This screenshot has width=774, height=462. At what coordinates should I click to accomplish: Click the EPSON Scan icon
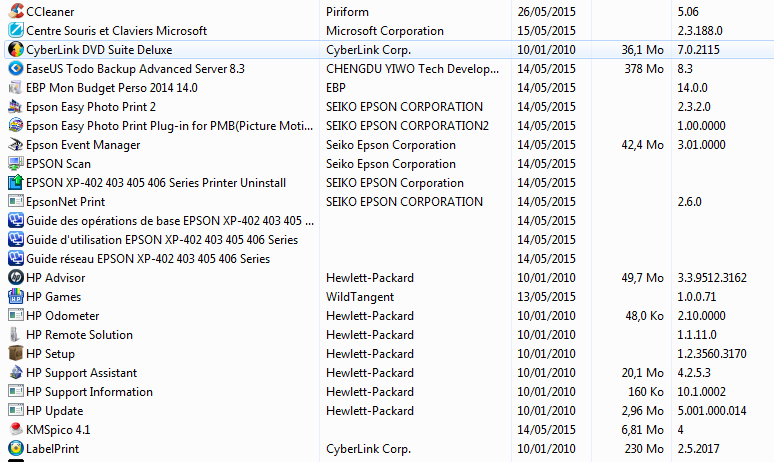16,163
